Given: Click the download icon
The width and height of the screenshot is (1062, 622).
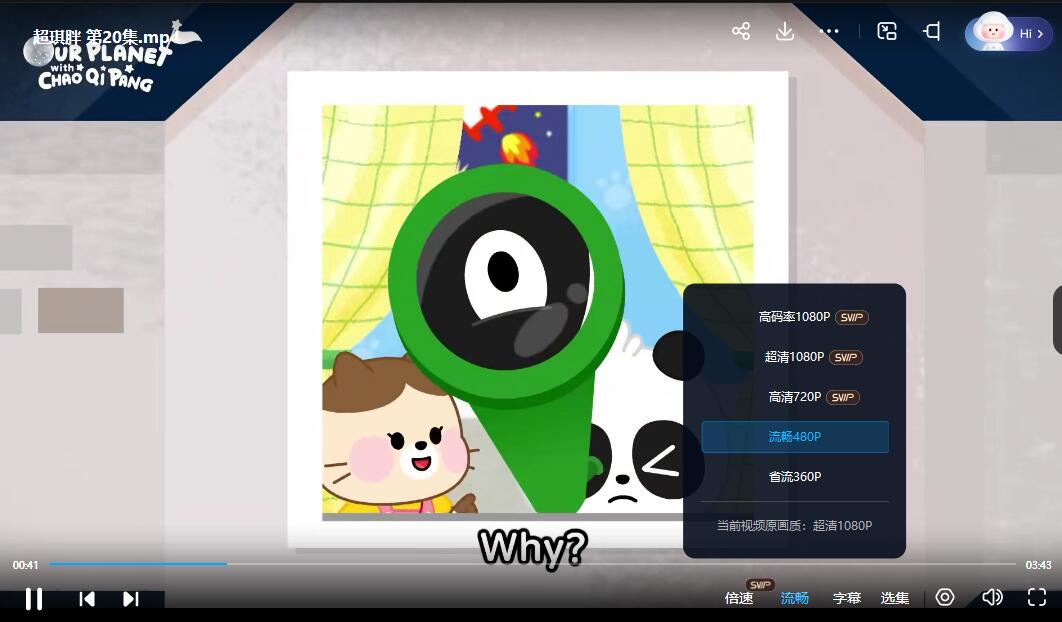Looking at the screenshot, I should click(x=784, y=31).
